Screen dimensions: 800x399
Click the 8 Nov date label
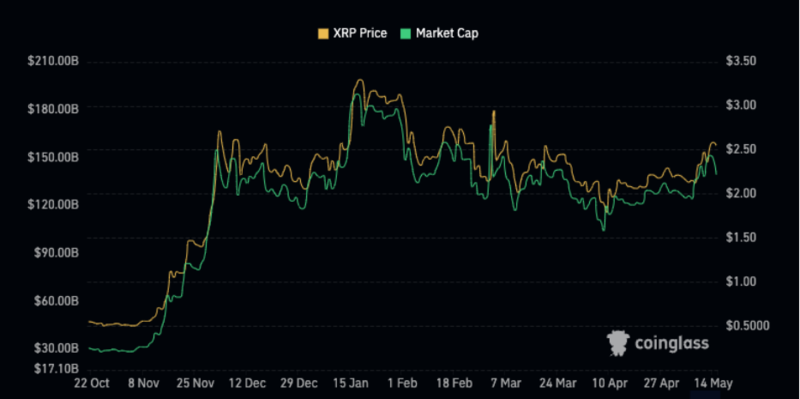144,383
